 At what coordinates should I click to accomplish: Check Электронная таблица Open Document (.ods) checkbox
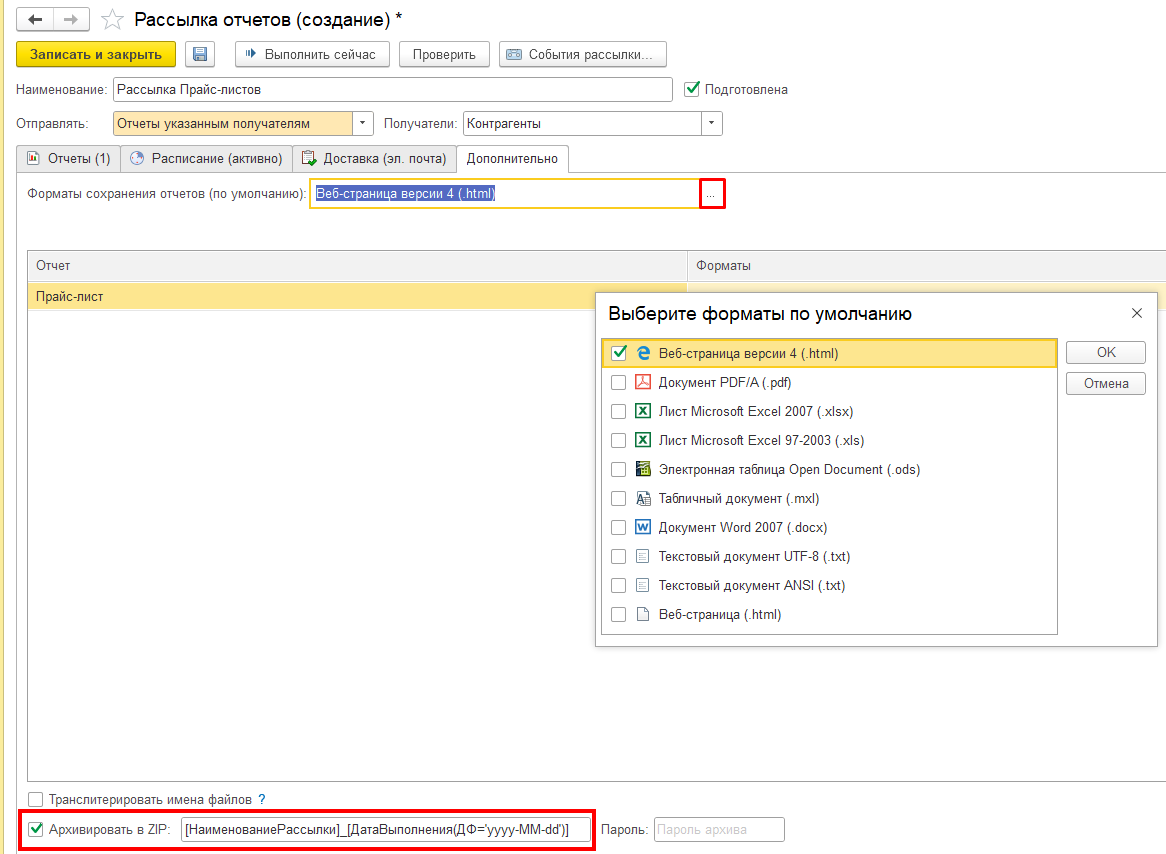[619, 469]
